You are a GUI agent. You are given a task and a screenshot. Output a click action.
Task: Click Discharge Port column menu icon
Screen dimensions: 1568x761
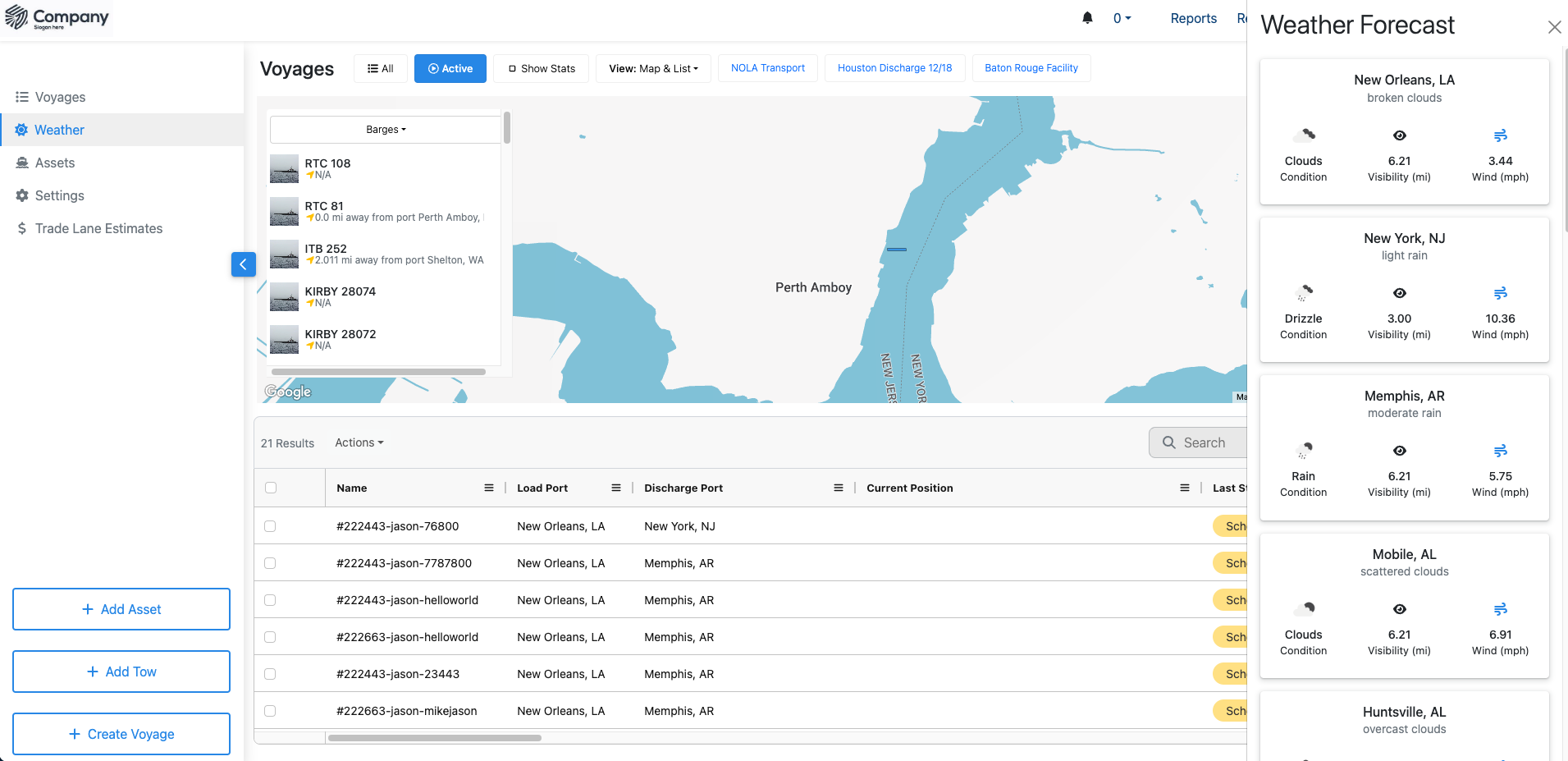(x=838, y=488)
